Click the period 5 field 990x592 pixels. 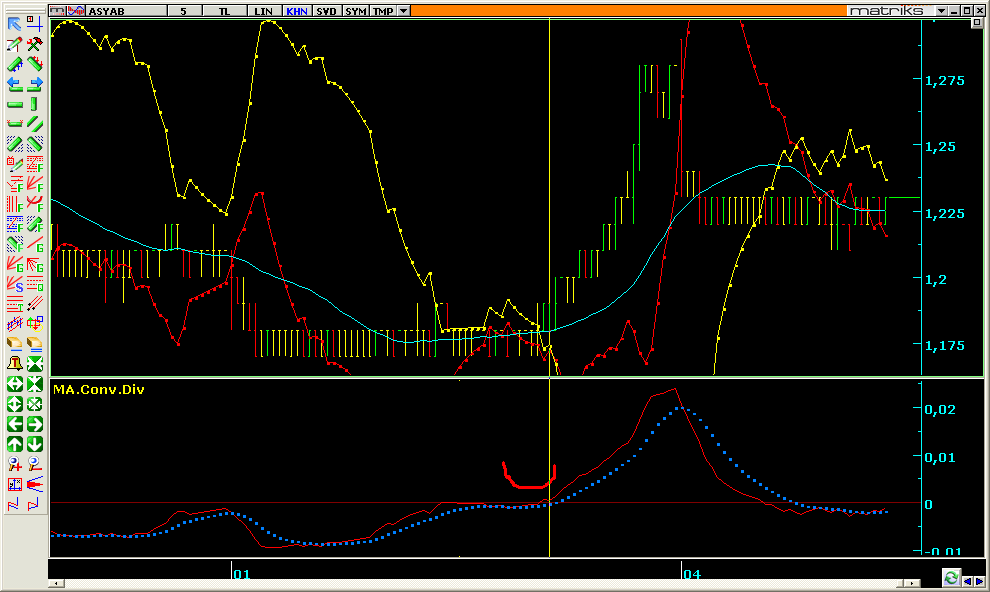pos(183,10)
